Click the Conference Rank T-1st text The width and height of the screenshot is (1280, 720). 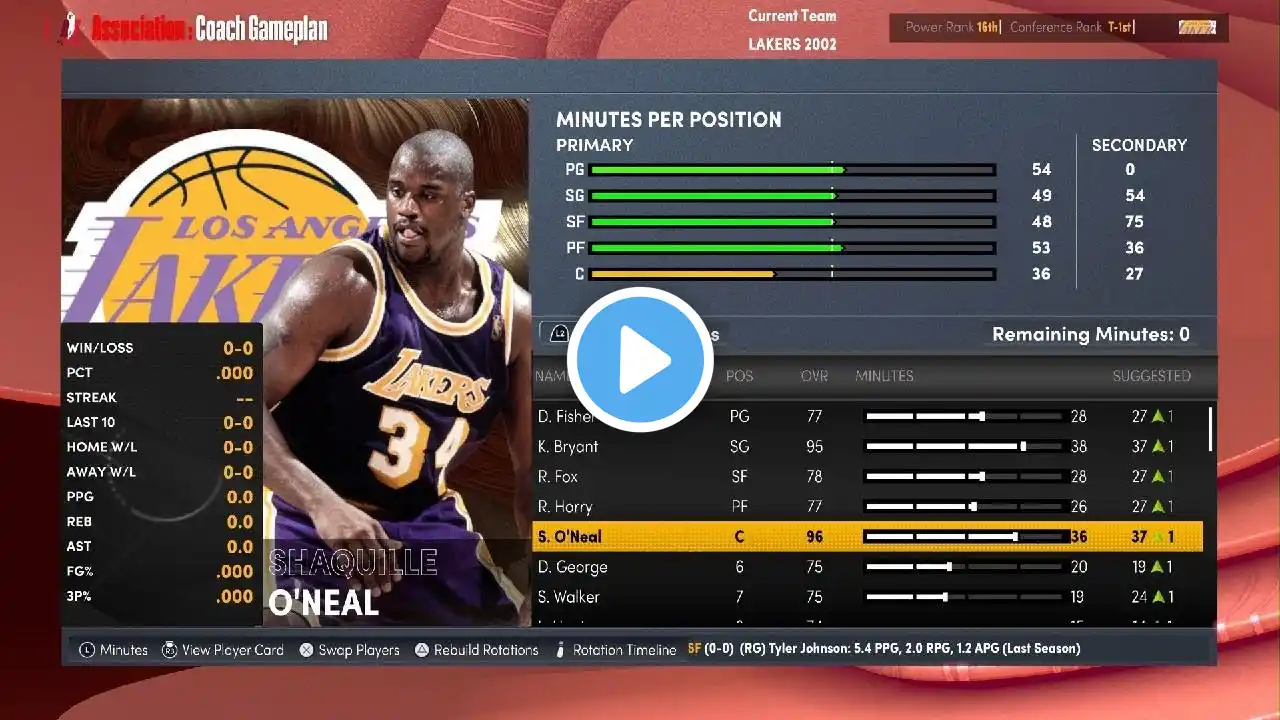coord(1070,27)
